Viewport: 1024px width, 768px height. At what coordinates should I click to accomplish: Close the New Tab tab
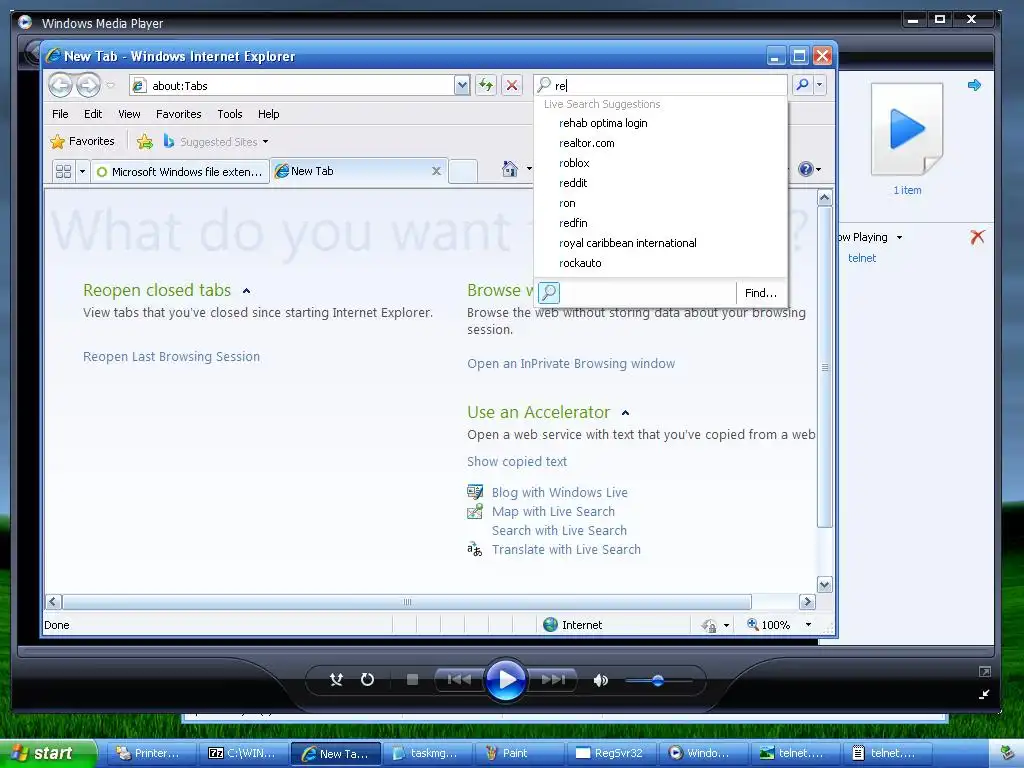(436, 171)
